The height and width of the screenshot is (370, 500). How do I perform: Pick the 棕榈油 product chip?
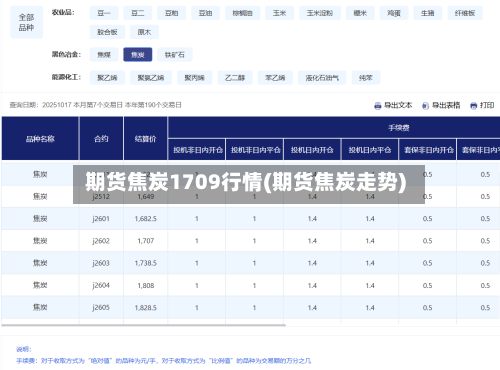(x=243, y=13)
